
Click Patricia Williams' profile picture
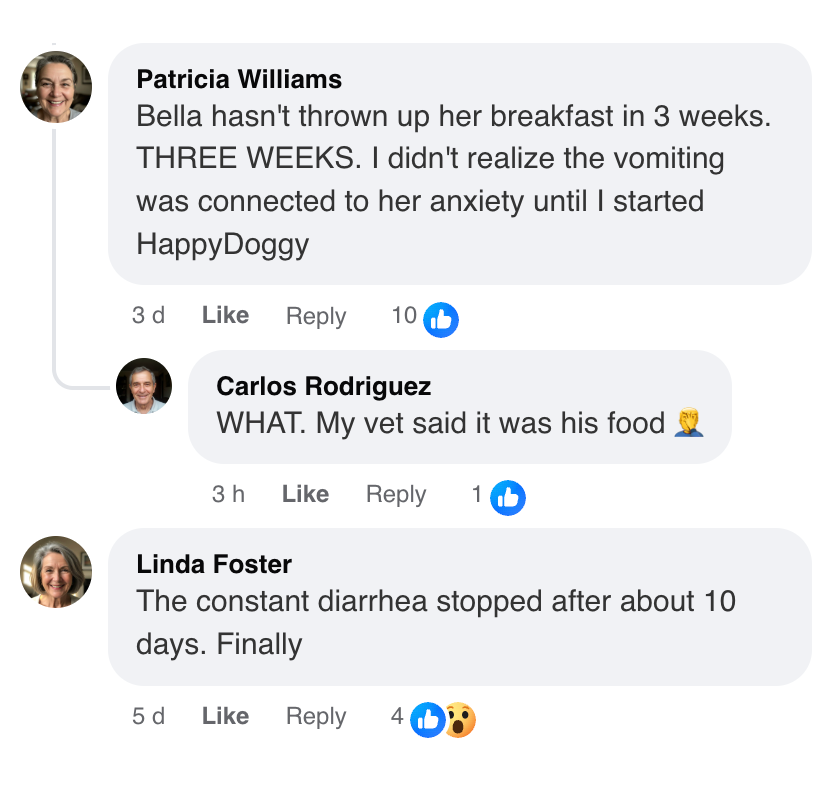point(56,87)
